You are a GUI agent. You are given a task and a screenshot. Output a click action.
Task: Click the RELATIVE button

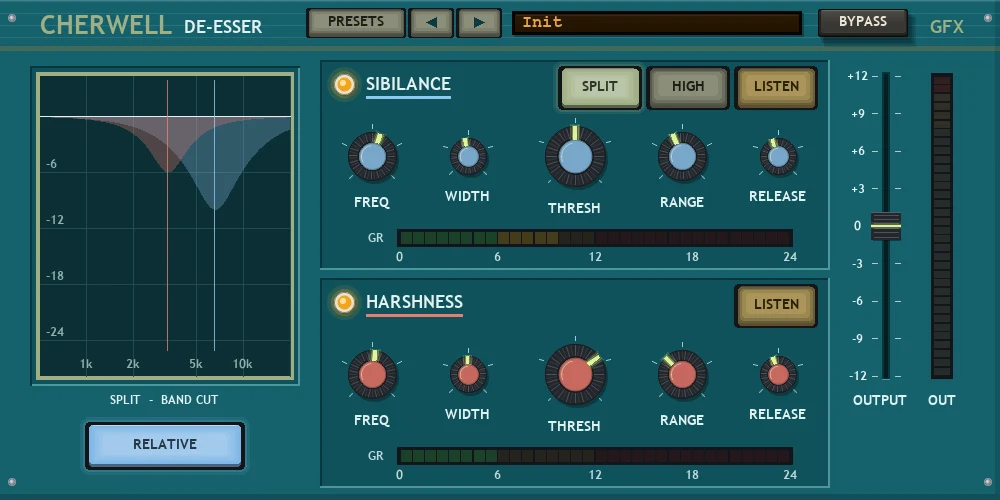[165, 445]
